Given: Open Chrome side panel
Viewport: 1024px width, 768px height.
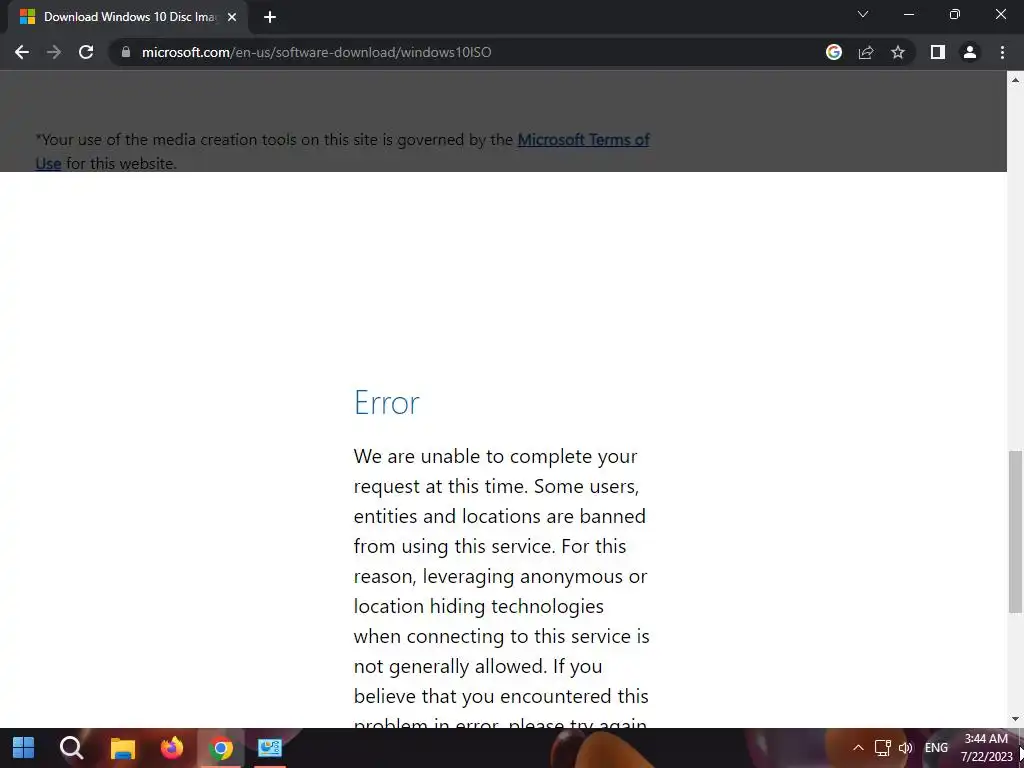Looking at the screenshot, I should [938, 52].
